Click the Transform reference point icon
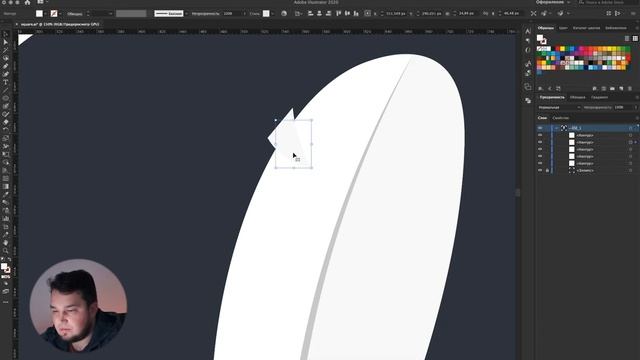The image size is (640, 360). (367, 13)
